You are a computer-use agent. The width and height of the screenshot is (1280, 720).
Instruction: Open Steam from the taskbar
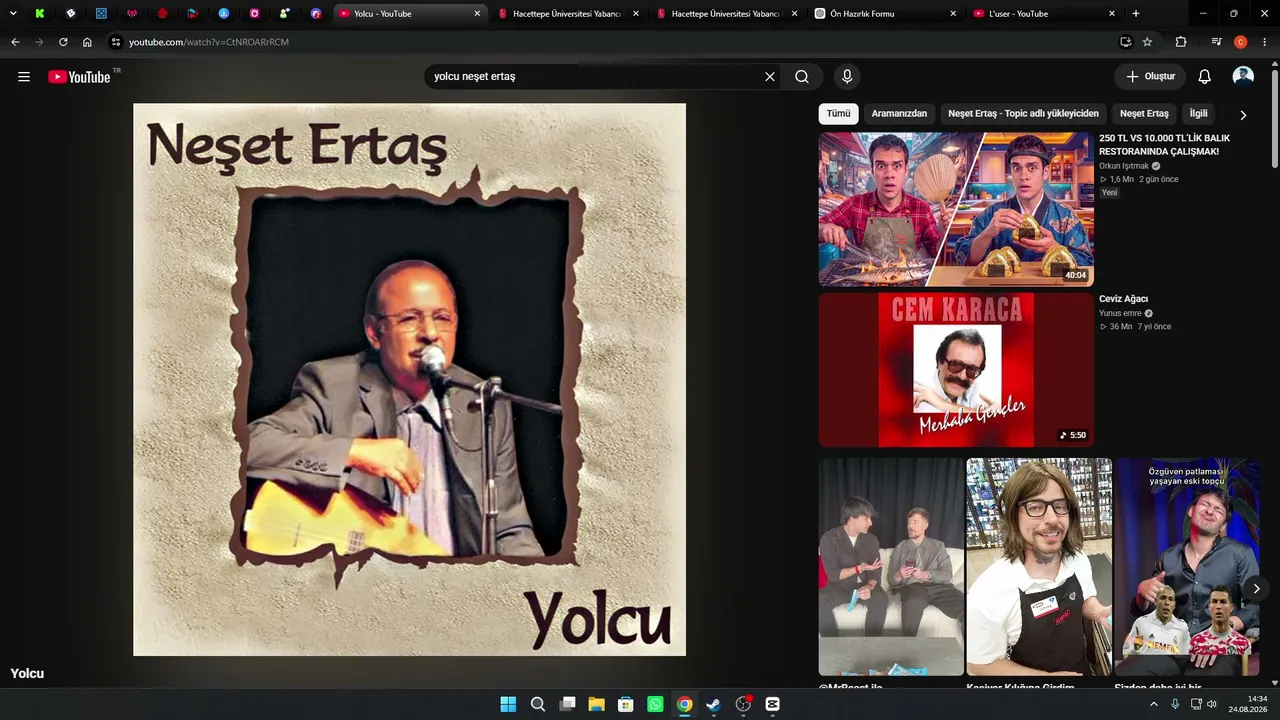pos(714,704)
